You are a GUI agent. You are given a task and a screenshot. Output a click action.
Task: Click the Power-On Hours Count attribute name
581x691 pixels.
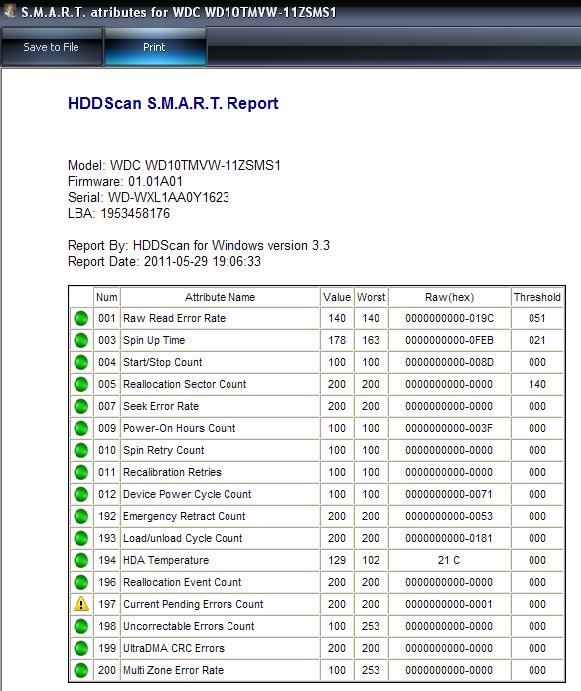point(179,428)
